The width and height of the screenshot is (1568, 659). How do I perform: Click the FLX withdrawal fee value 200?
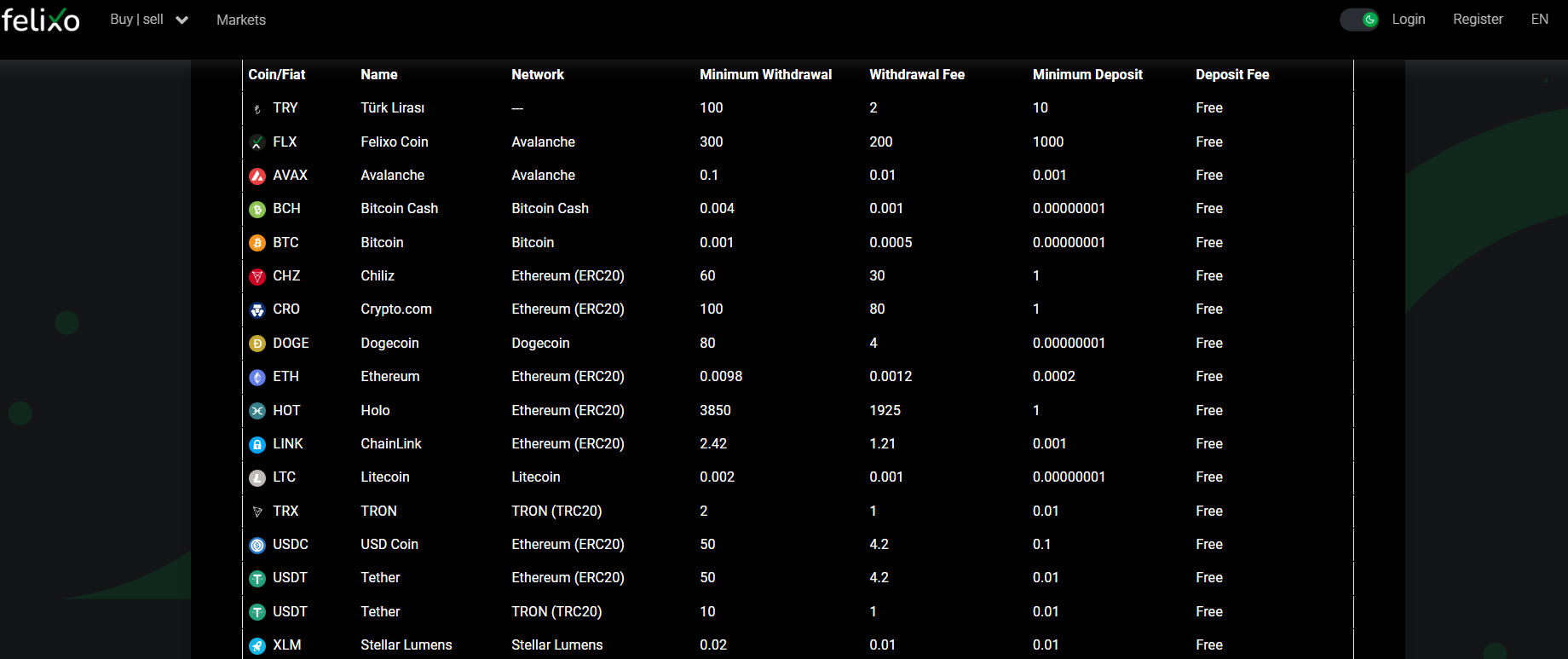click(x=881, y=142)
